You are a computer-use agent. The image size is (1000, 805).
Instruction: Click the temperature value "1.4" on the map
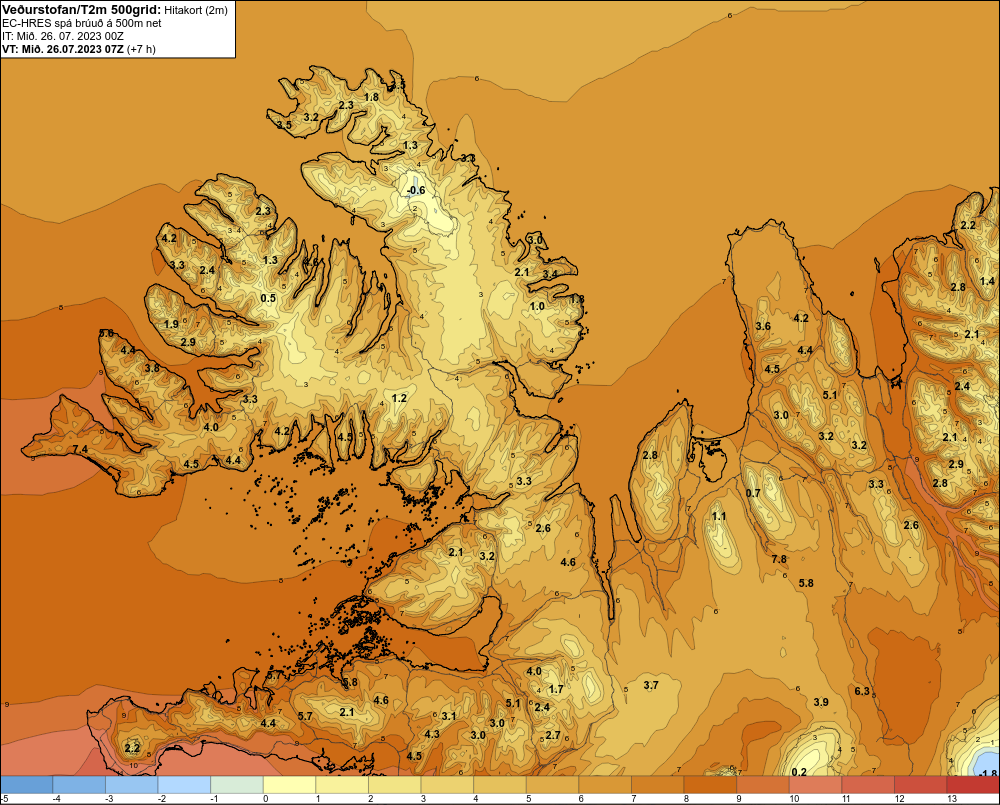987,281
